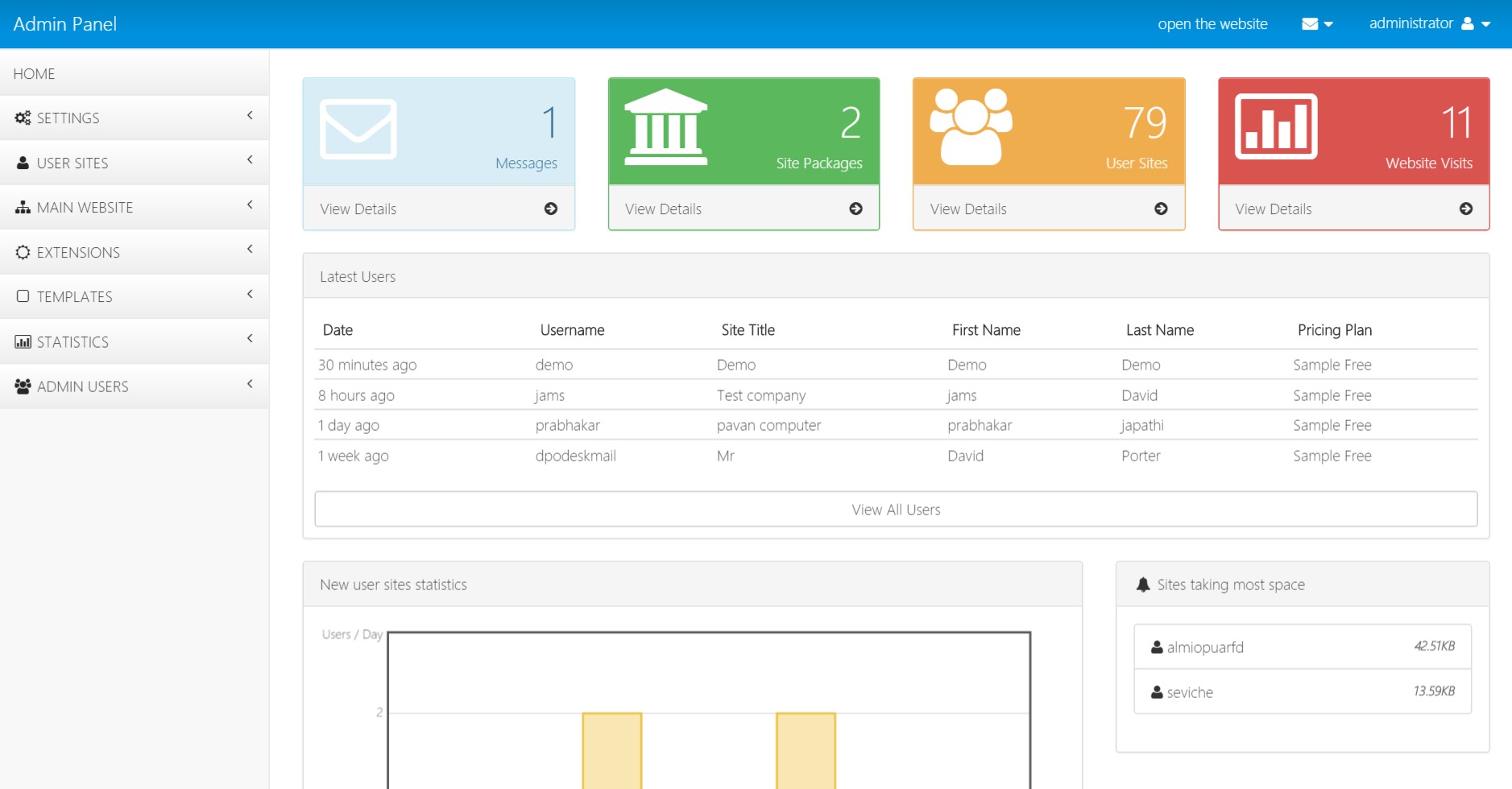Click the bar chart icon in Website Visits card
The image size is (1512, 789).
(1276, 126)
